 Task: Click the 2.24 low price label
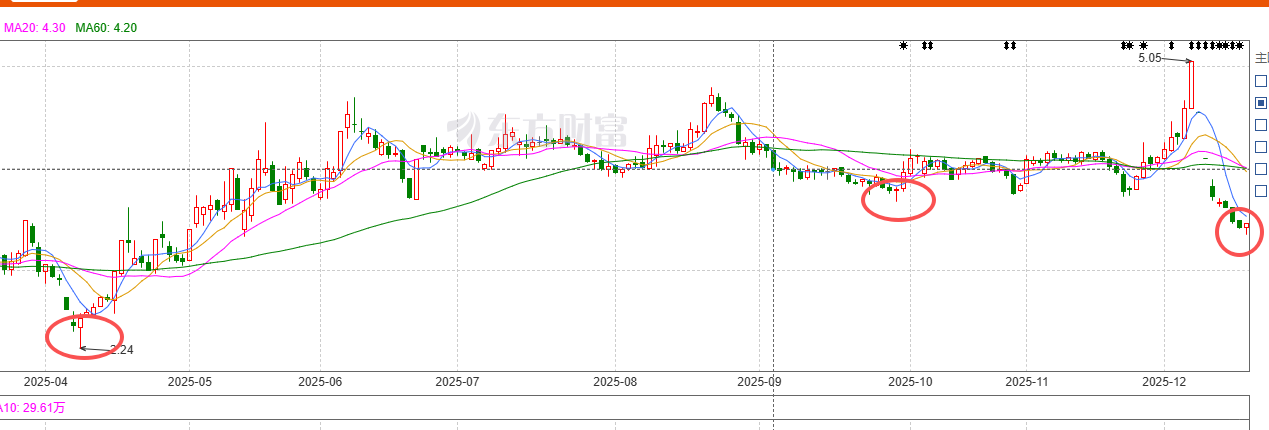pos(121,350)
